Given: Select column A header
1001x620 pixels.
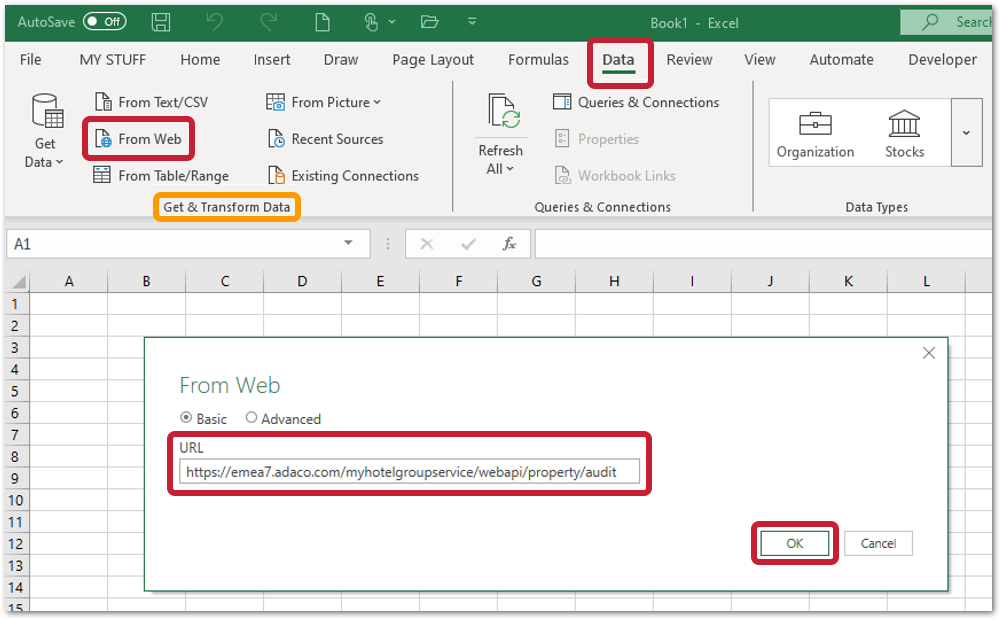Looking at the screenshot, I should 69,282.
